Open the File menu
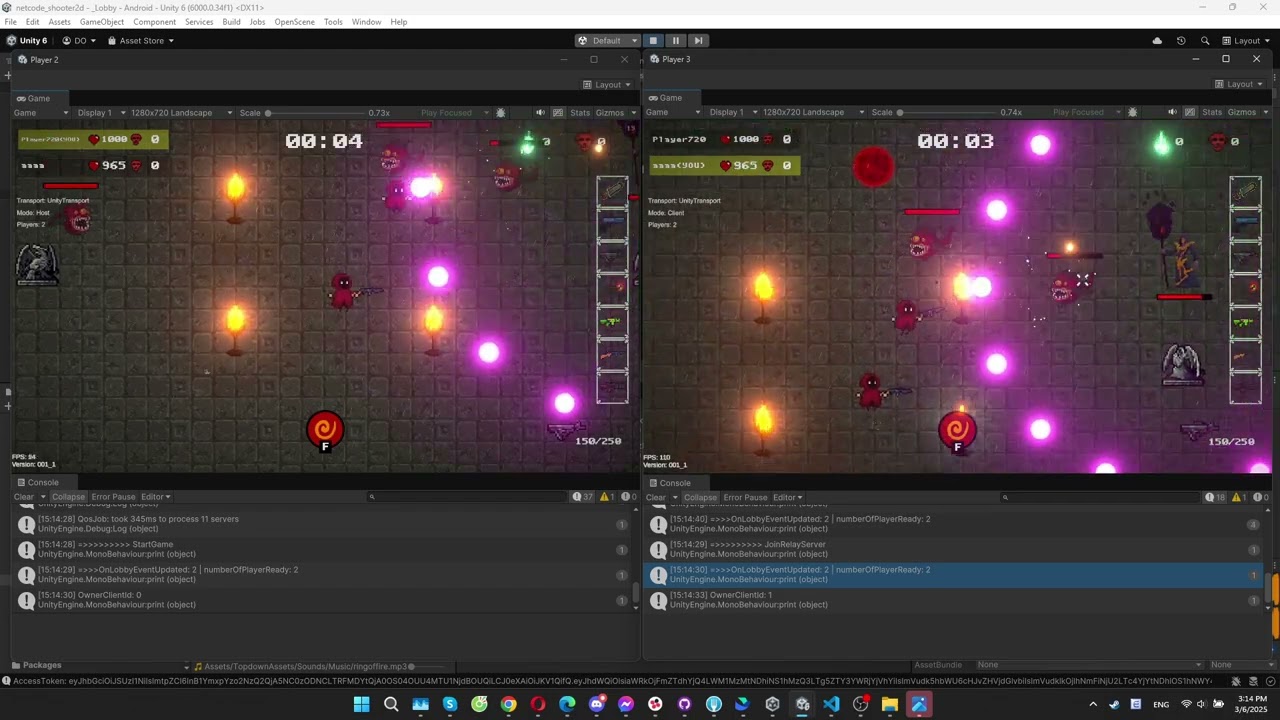The height and width of the screenshot is (720, 1280). (10, 22)
